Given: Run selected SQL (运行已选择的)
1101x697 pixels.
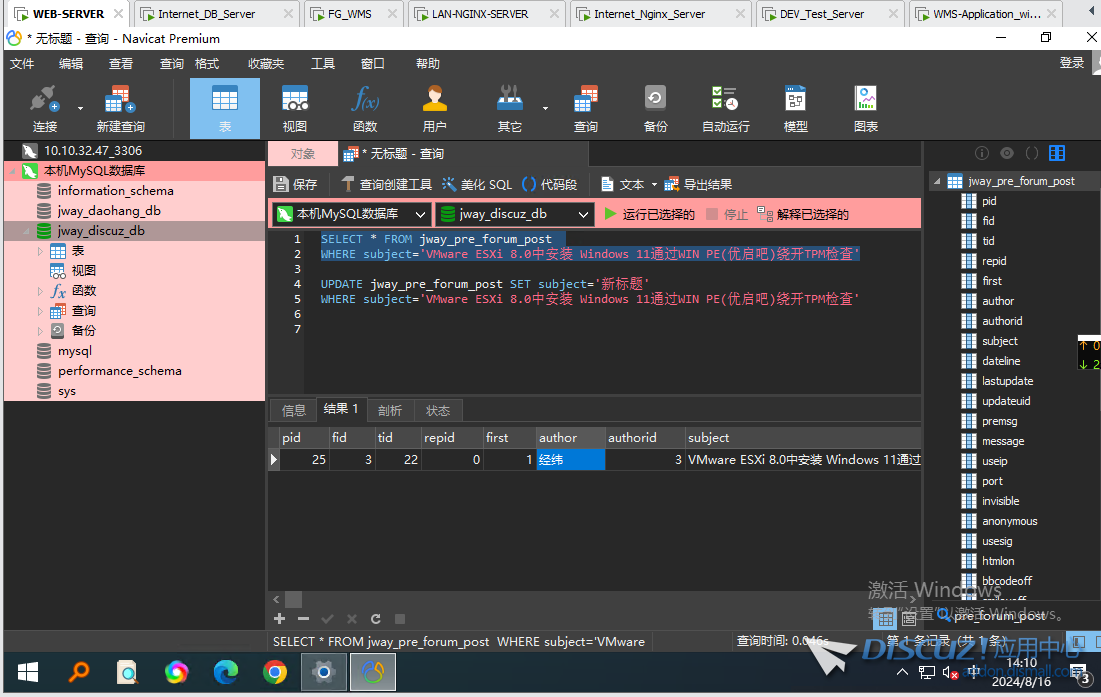Looking at the screenshot, I should click(x=650, y=214).
